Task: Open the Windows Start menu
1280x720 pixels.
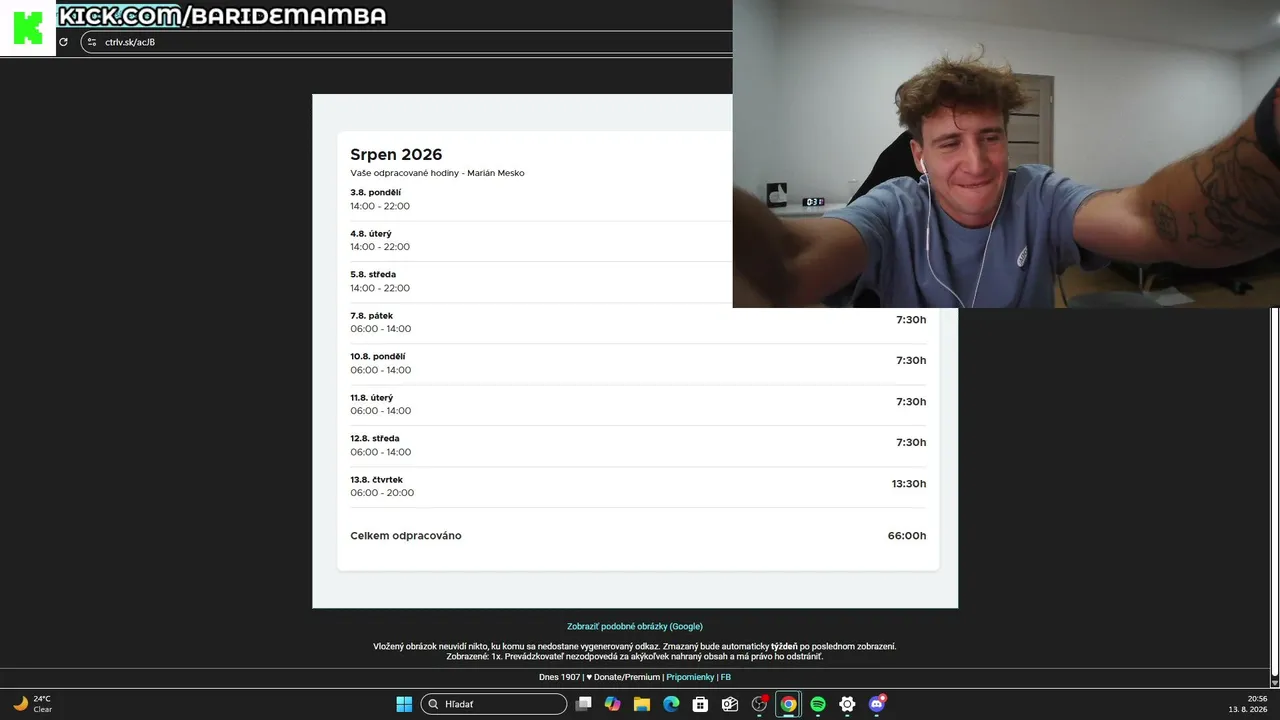Action: click(404, 704)
